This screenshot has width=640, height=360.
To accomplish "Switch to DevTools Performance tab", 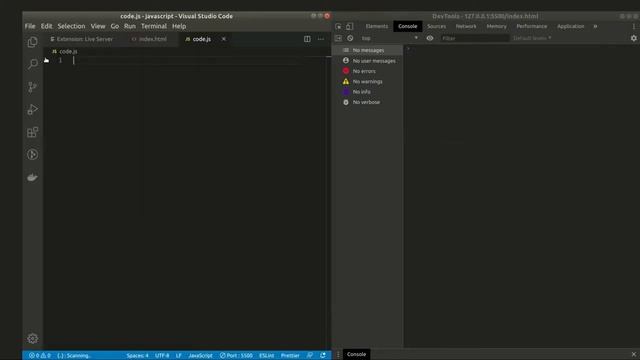I will click(531, 26).
